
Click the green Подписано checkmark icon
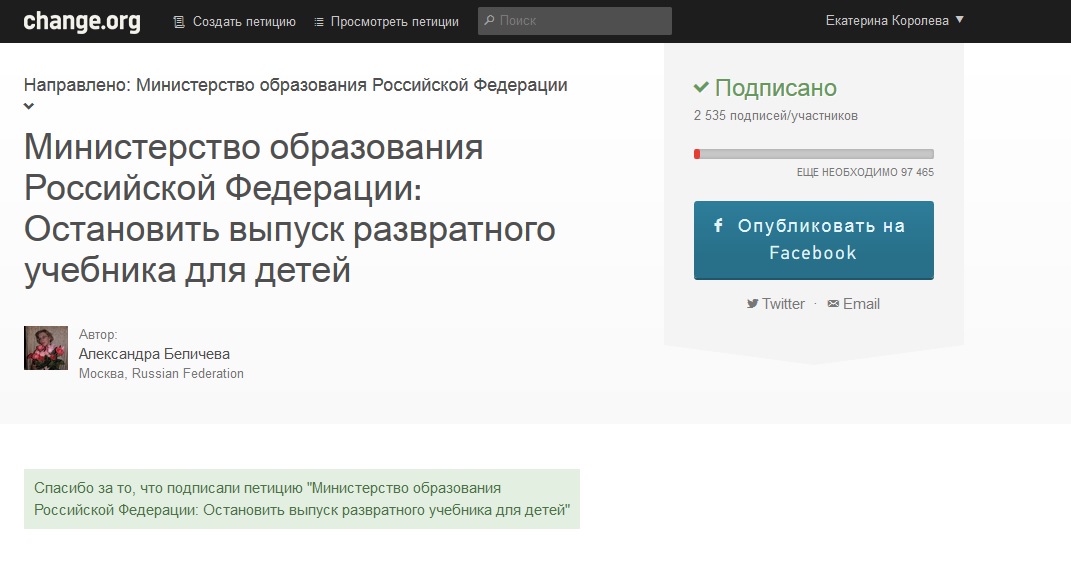tap(701, 87)
